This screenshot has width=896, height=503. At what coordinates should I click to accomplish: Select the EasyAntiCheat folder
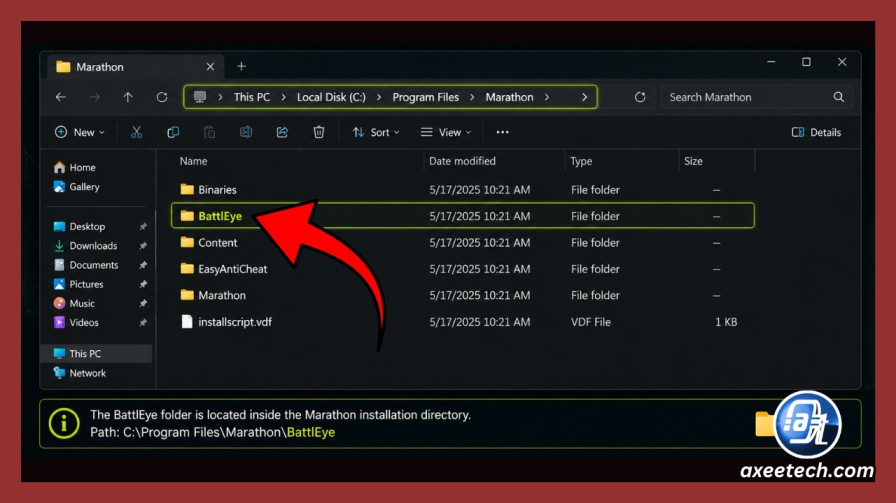[x=463, y=269]
